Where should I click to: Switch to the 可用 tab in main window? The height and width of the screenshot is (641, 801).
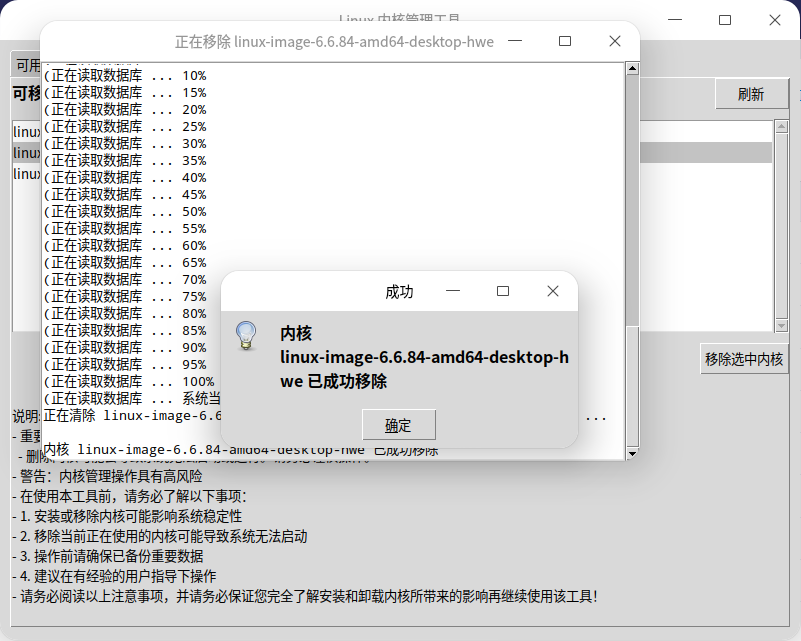coord(26,65)
